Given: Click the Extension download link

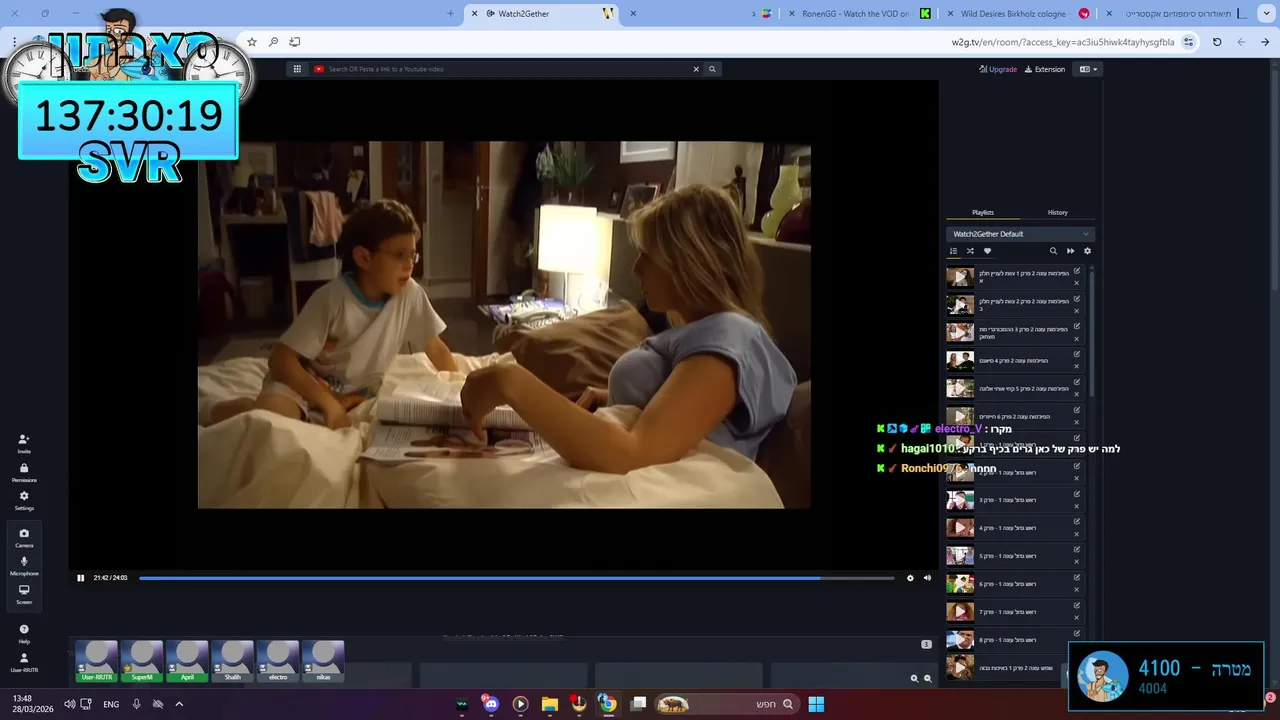Looking at the screenshot, I should coord(1045,69).
